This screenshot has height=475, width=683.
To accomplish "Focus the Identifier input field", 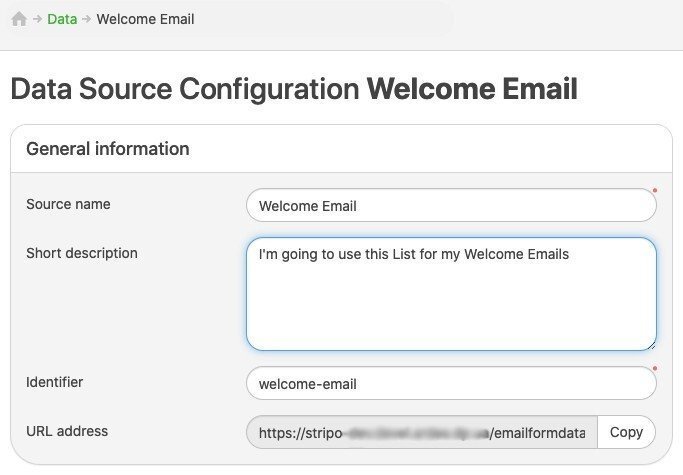I will 451,383.
